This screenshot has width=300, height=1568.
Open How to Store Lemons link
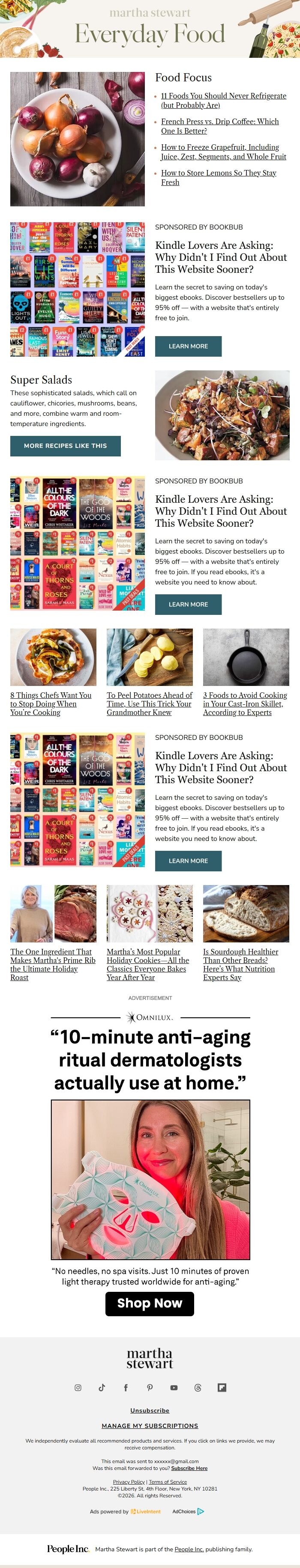[219, 177]
